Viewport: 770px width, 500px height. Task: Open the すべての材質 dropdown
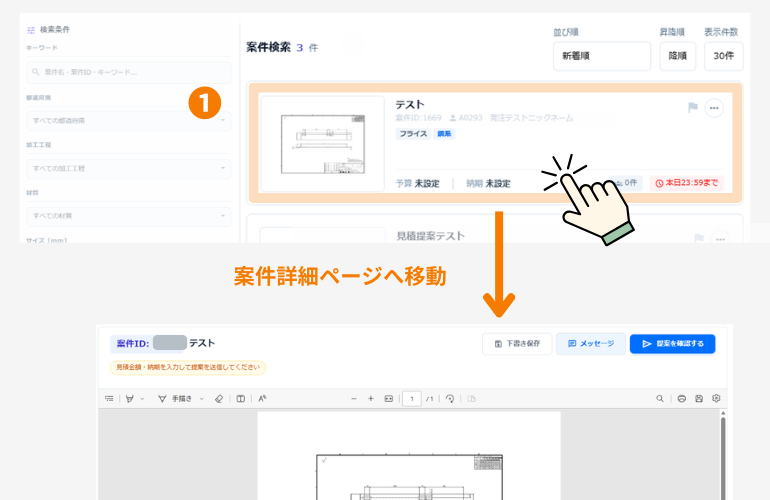[129, 216]
